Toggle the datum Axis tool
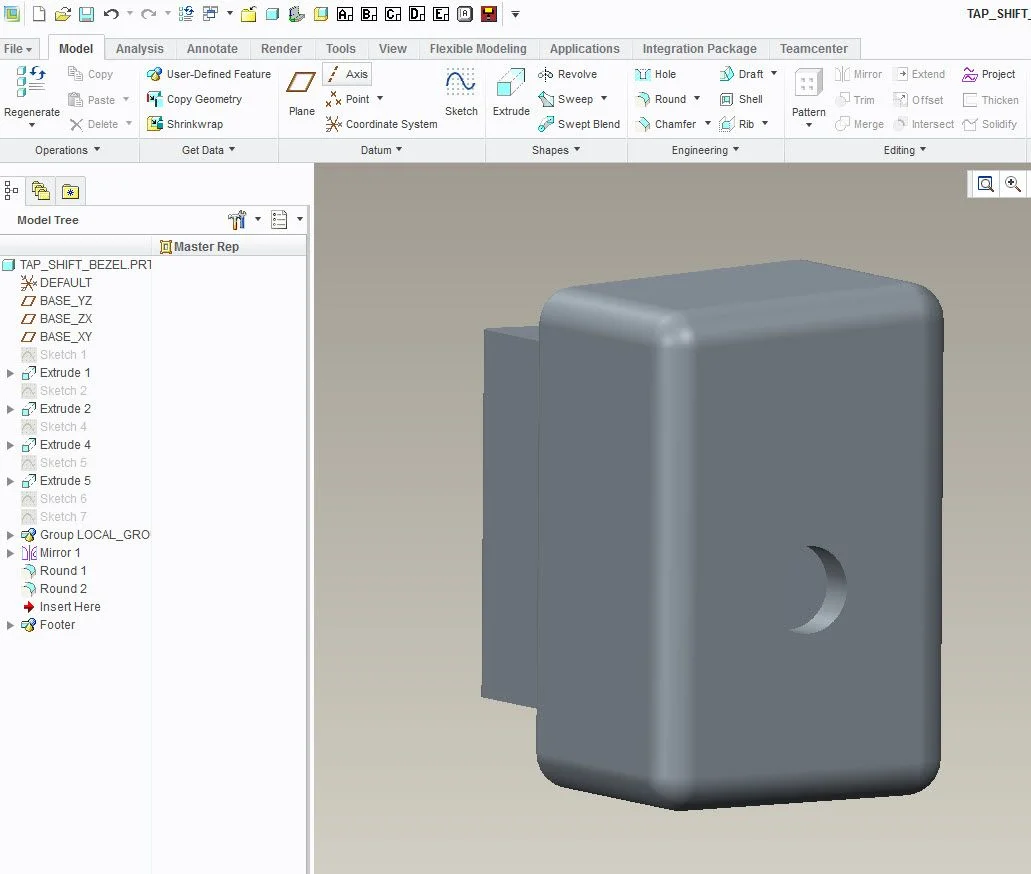Viewport: 1031px width, 874px height. click(347, 74)
